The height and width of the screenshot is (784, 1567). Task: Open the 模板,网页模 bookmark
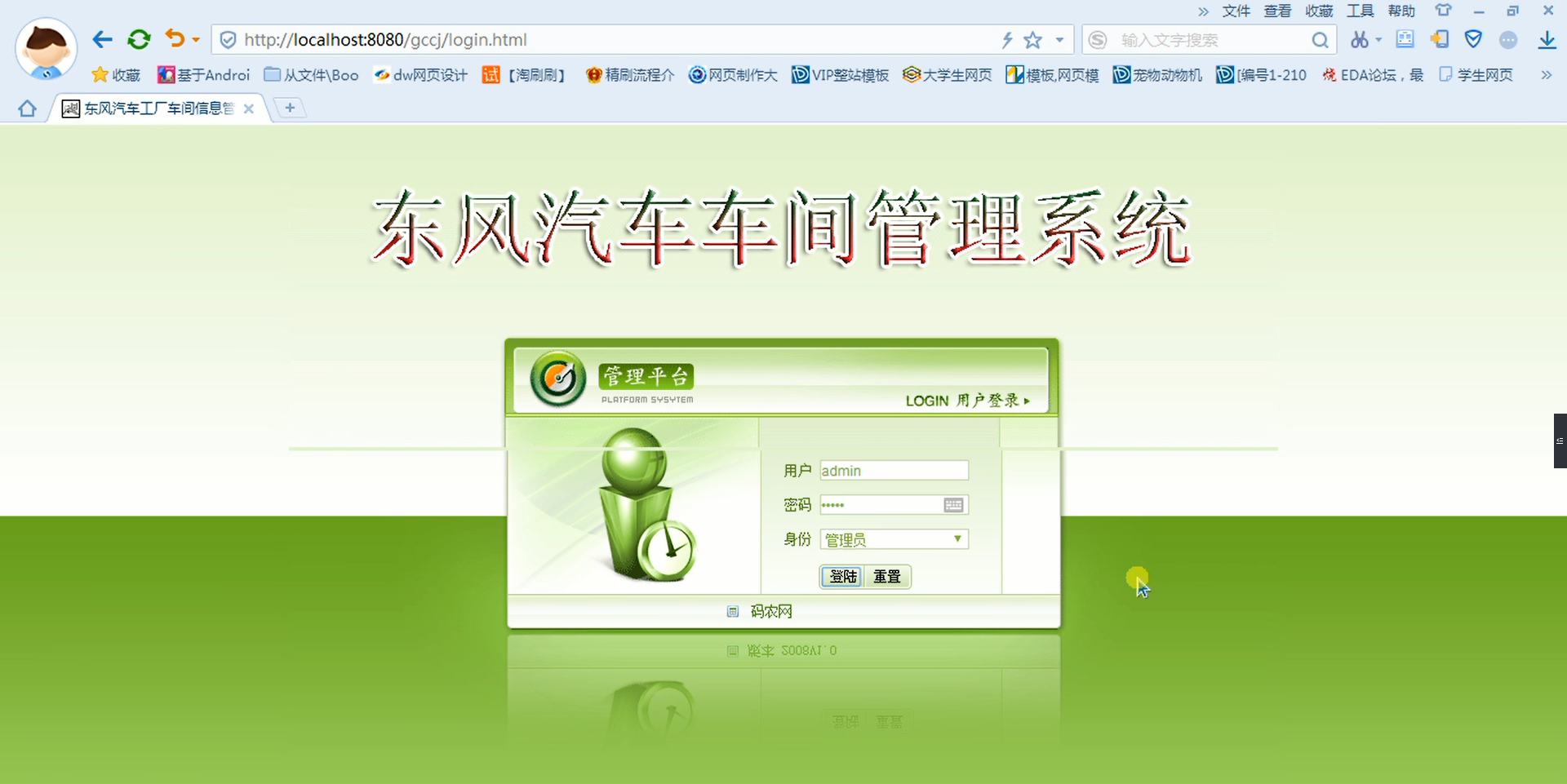[1052, 75]
